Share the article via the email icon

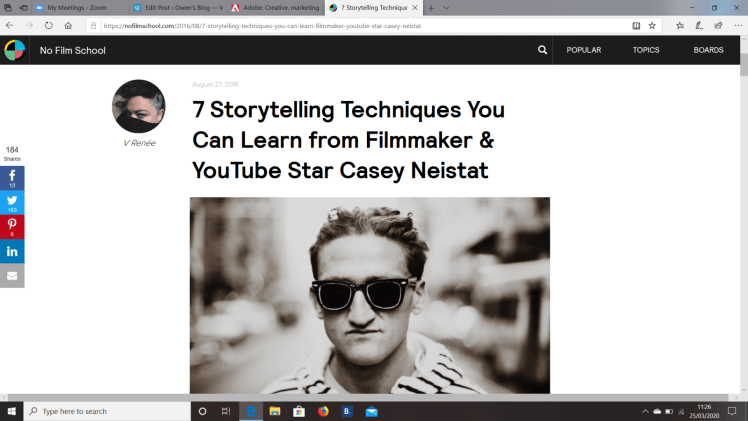tap(12, 276)
